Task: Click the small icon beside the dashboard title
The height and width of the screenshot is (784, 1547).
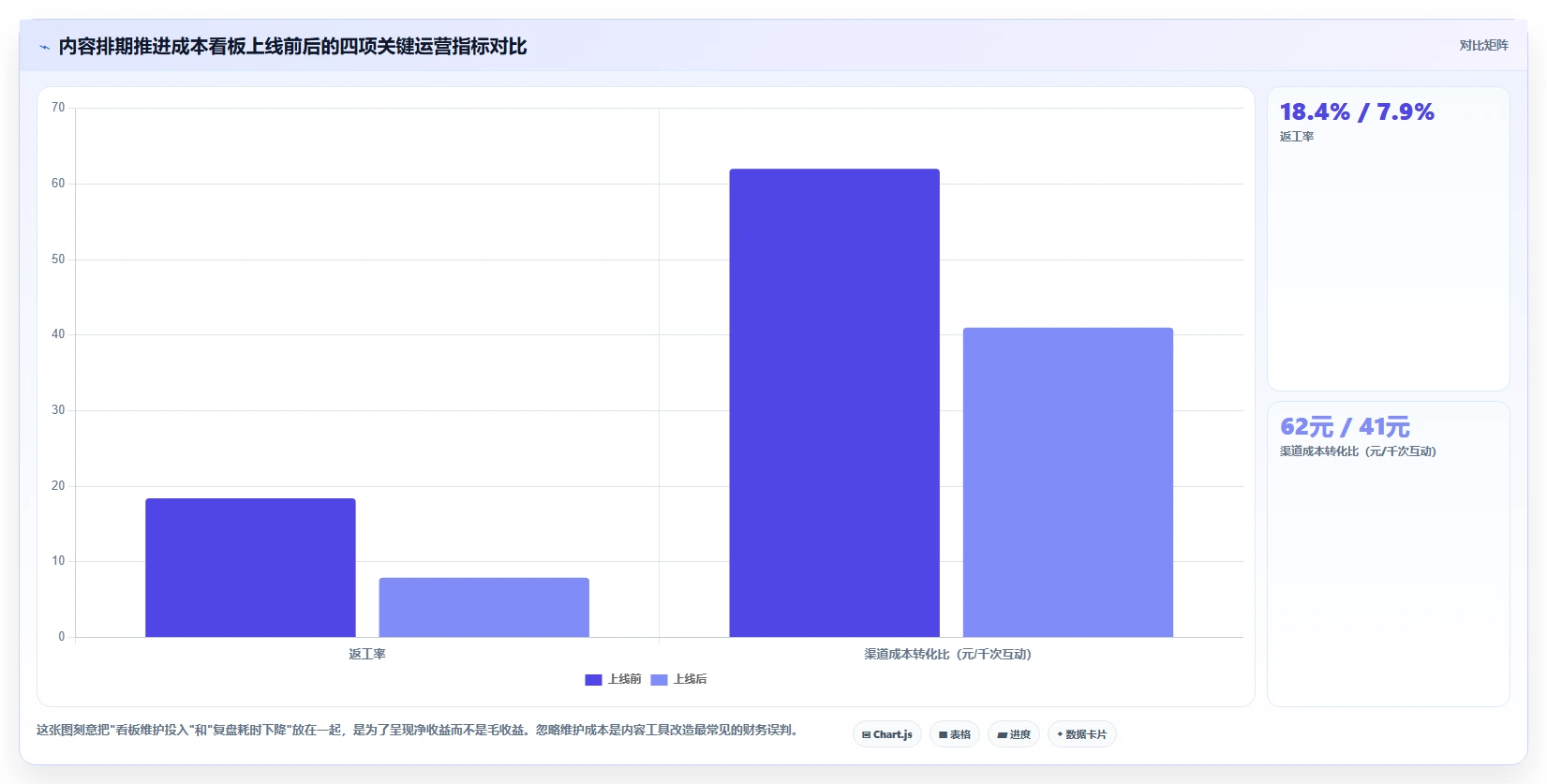Action: coord(44,47)
